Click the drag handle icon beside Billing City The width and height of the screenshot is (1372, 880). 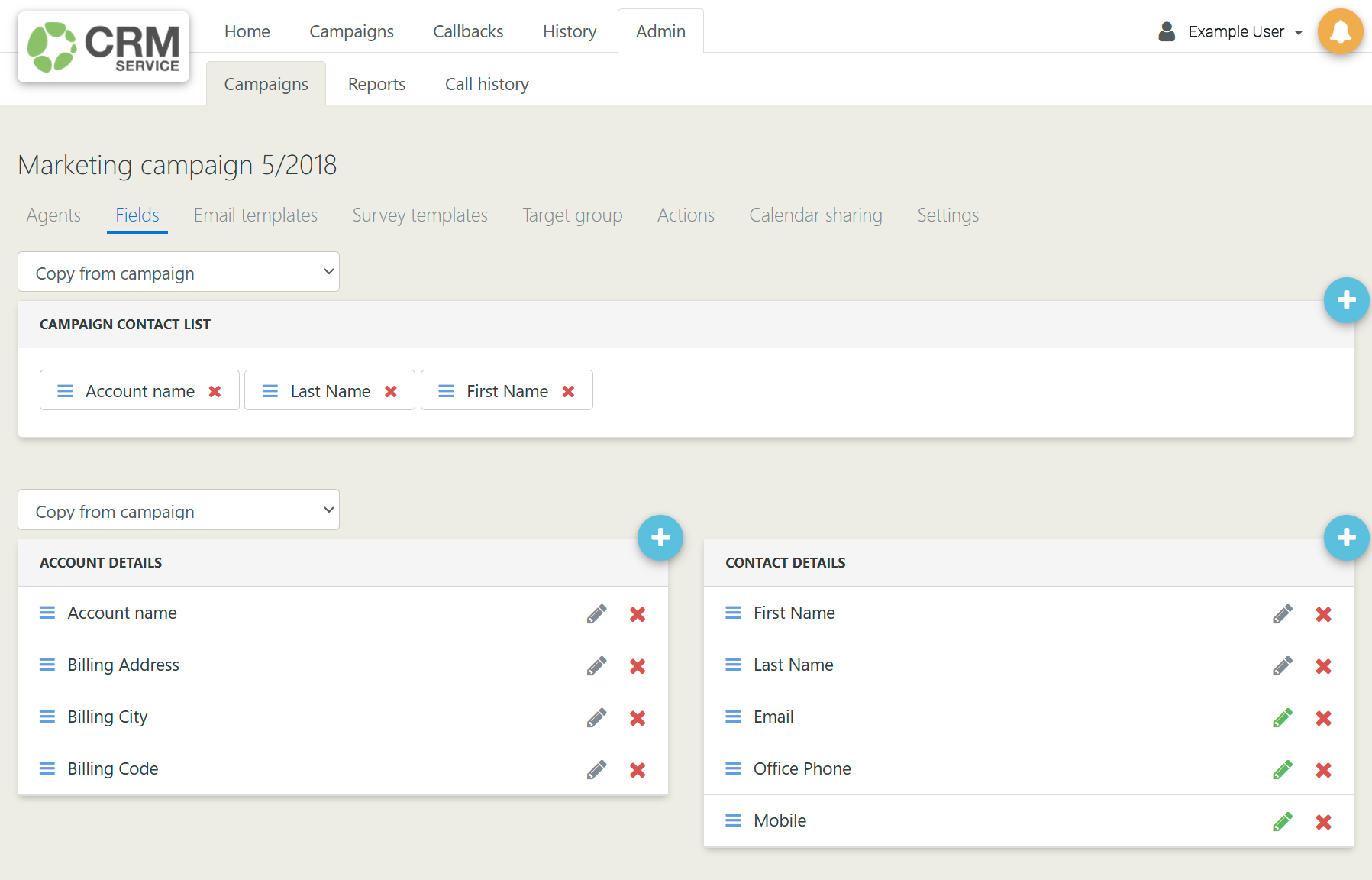47,717
